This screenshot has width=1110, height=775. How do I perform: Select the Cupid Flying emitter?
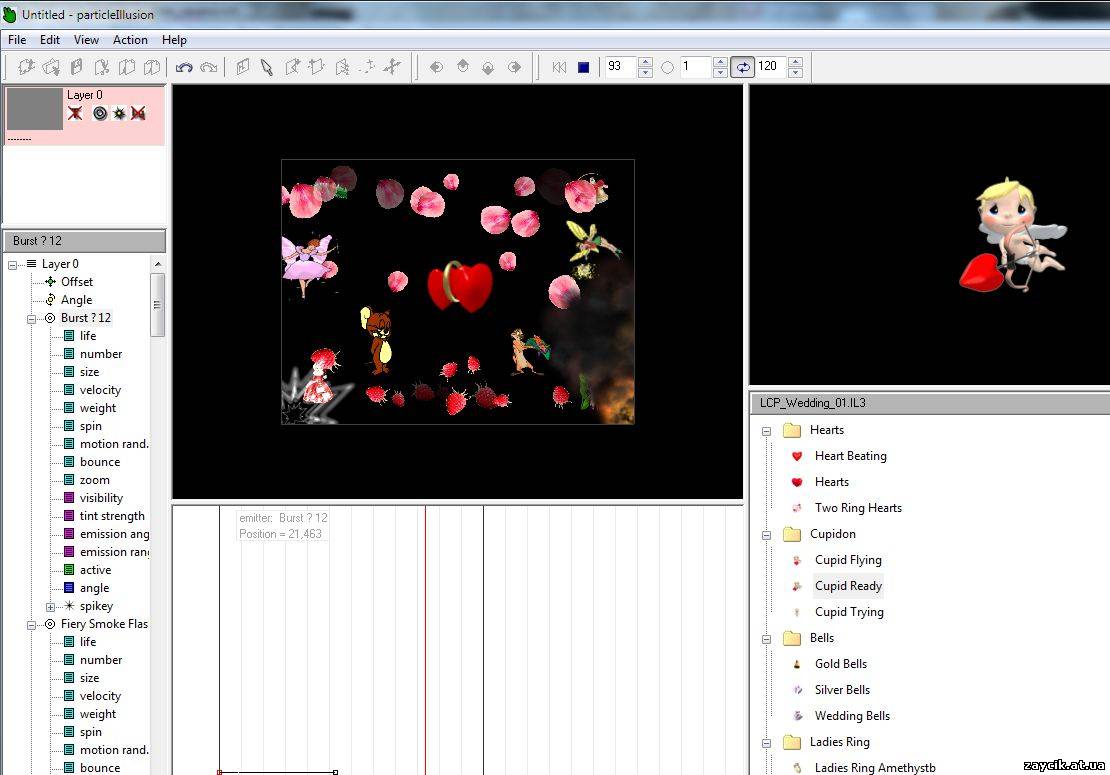[848, 560]
